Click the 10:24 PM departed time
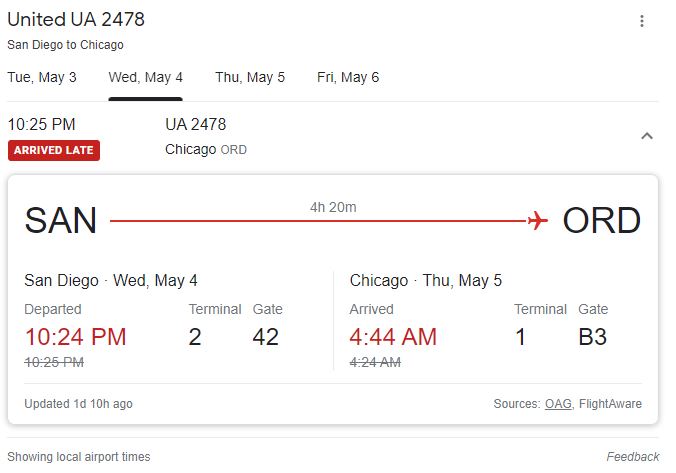Image resolution: width=676 pixels, height=473 pixels. [x=75, y=337]
